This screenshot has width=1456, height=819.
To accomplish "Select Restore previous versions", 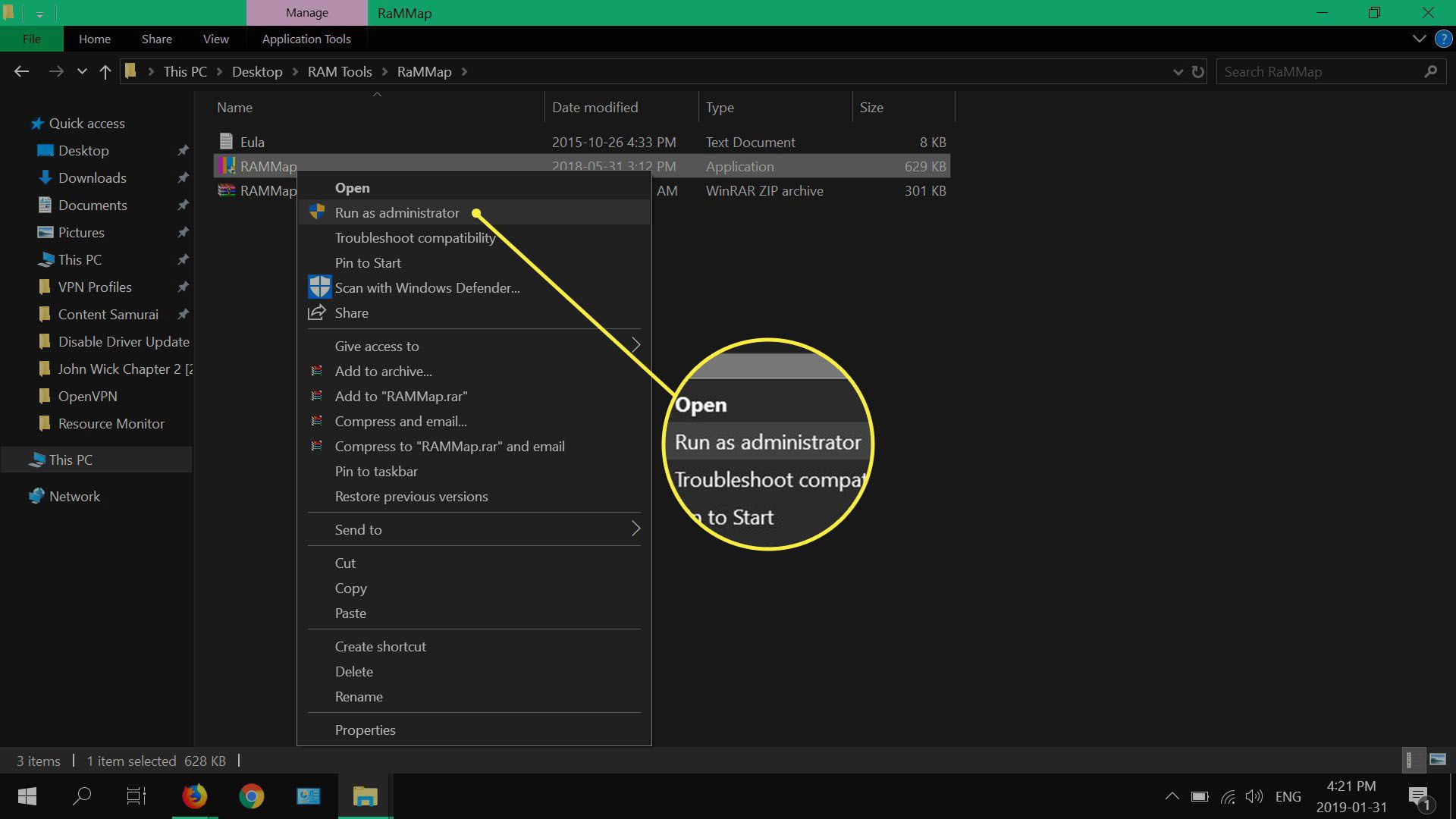I will (474, 497).
